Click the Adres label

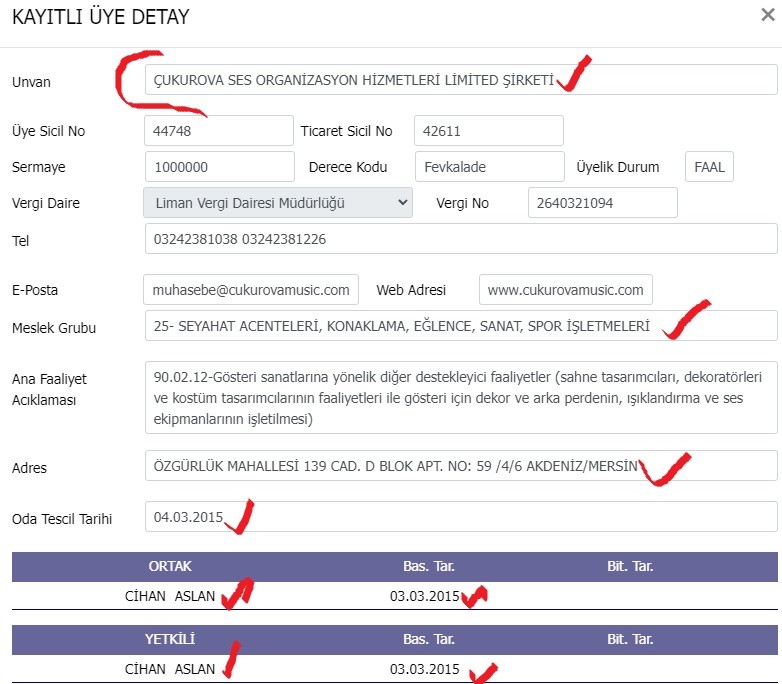tap(29, 468)
